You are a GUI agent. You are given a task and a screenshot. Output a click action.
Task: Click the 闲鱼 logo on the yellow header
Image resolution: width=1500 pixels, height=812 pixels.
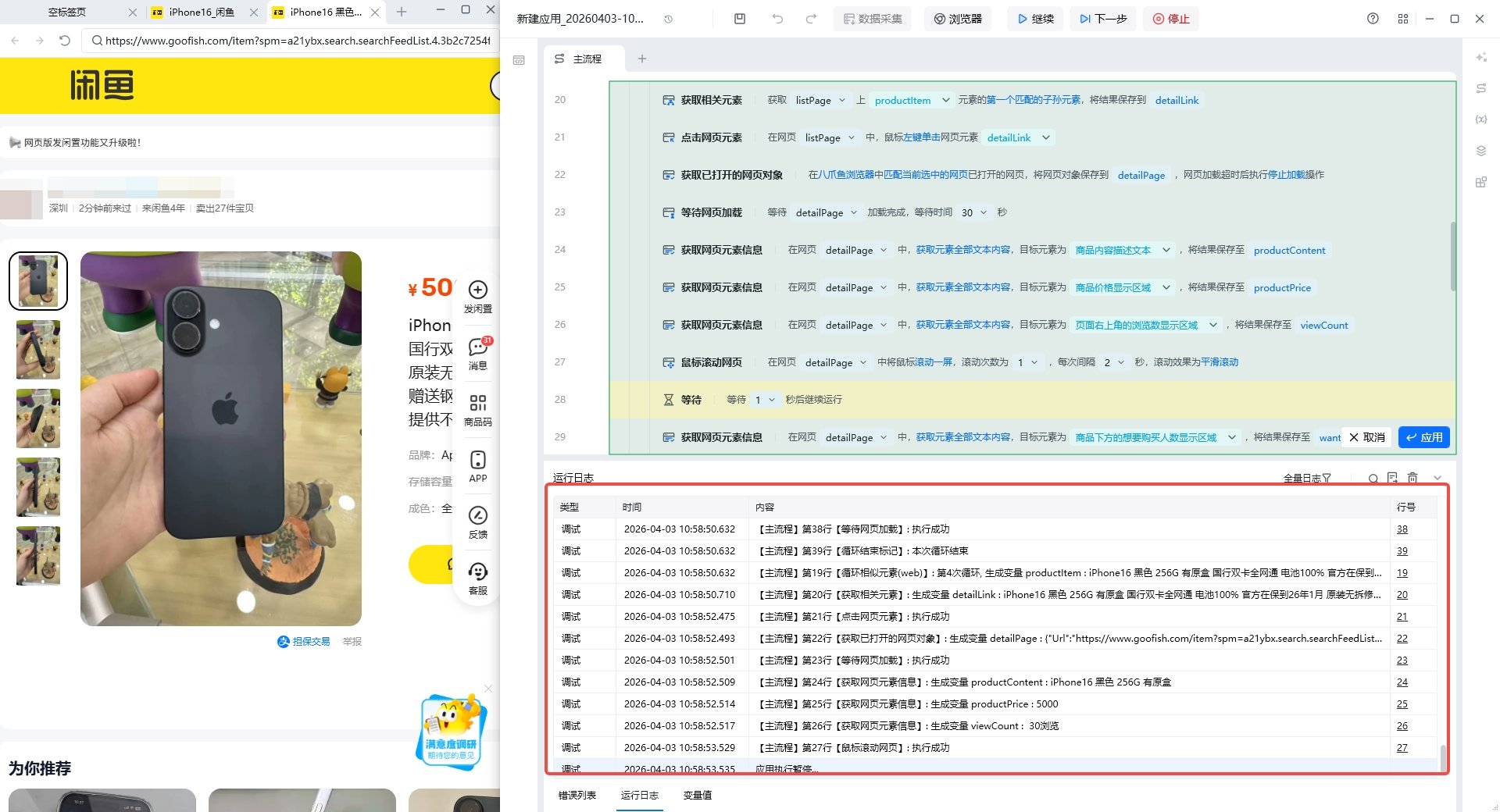tap(102, 85)
